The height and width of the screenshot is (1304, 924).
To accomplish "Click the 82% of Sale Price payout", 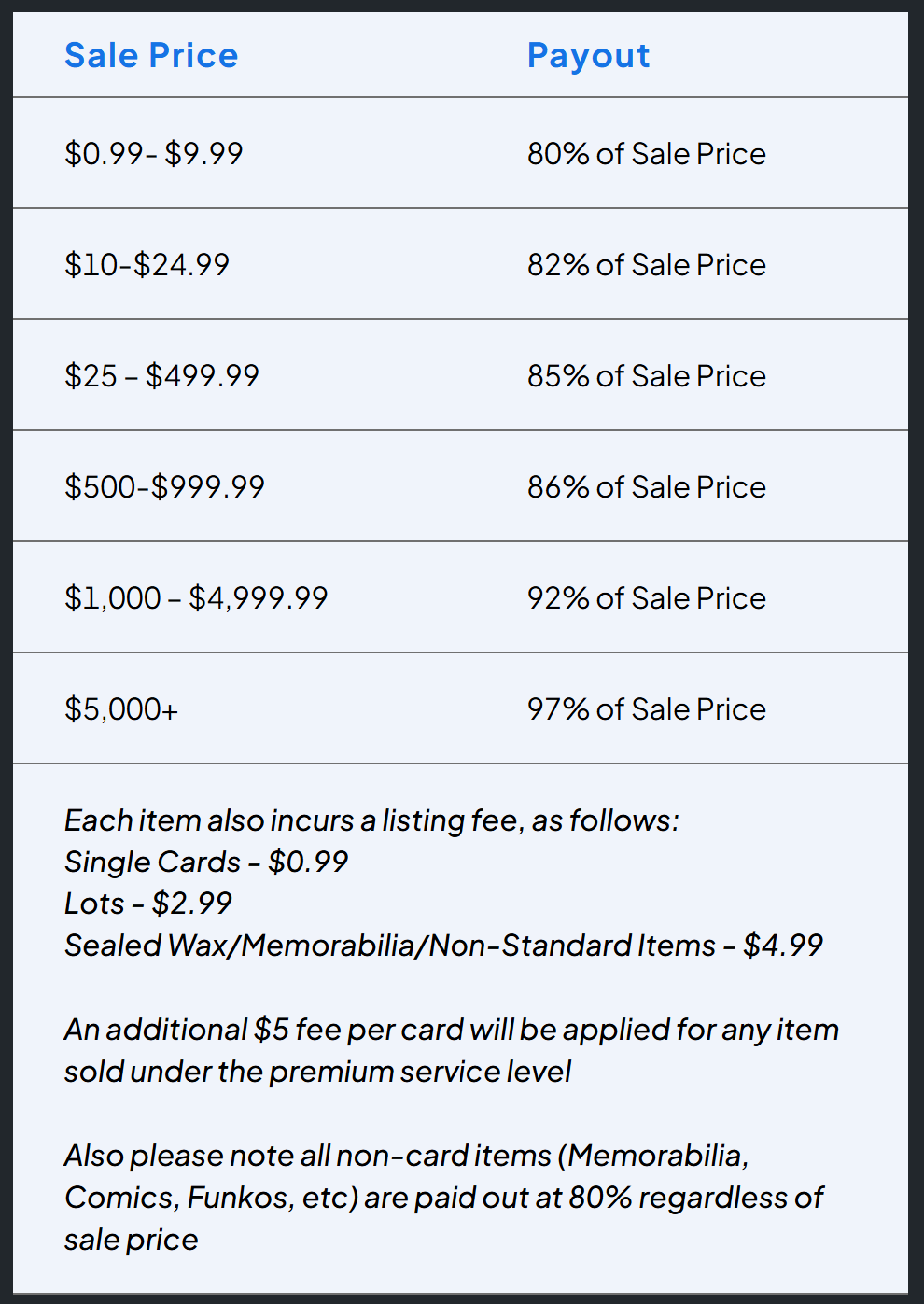I will pyautogui.click(x=646, y=264).
